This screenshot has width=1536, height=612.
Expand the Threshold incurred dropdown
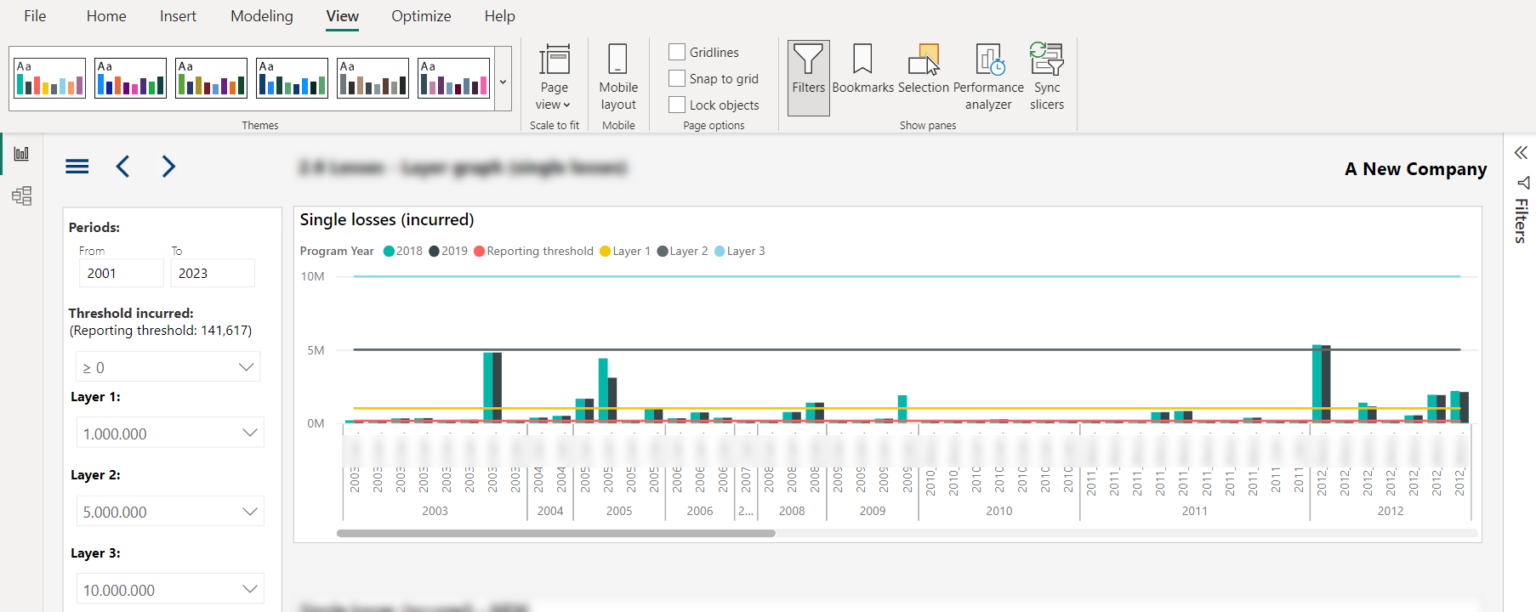(167, 367)
